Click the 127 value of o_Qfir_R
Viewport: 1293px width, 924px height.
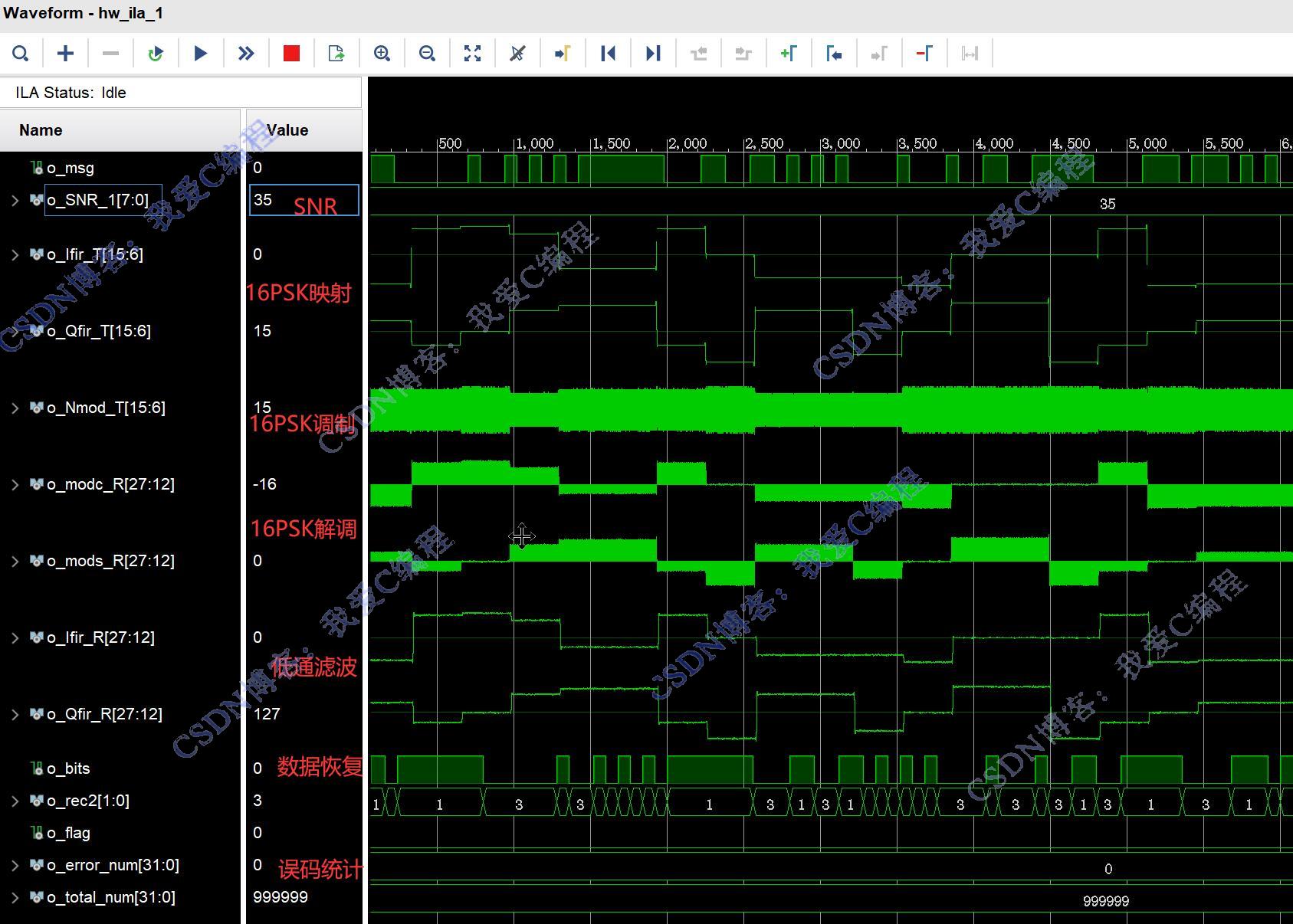pos(267,714)
